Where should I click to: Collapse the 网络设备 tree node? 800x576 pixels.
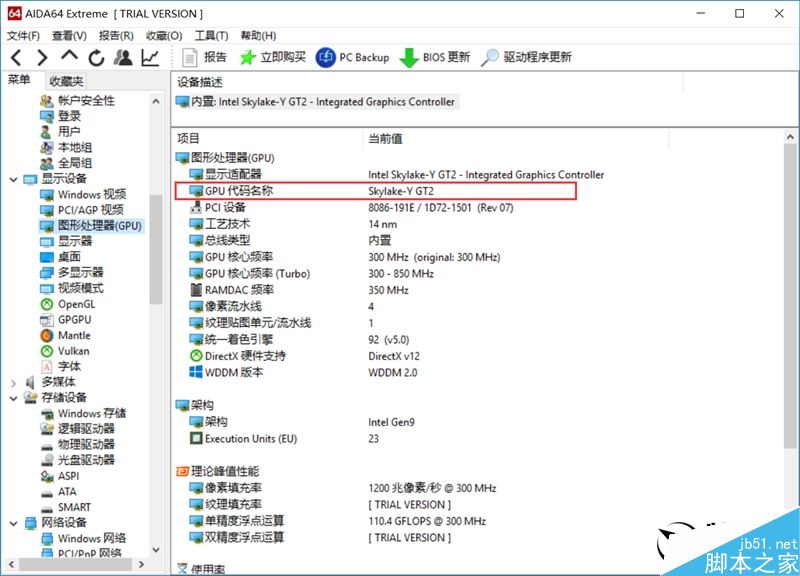pos(13,523)
